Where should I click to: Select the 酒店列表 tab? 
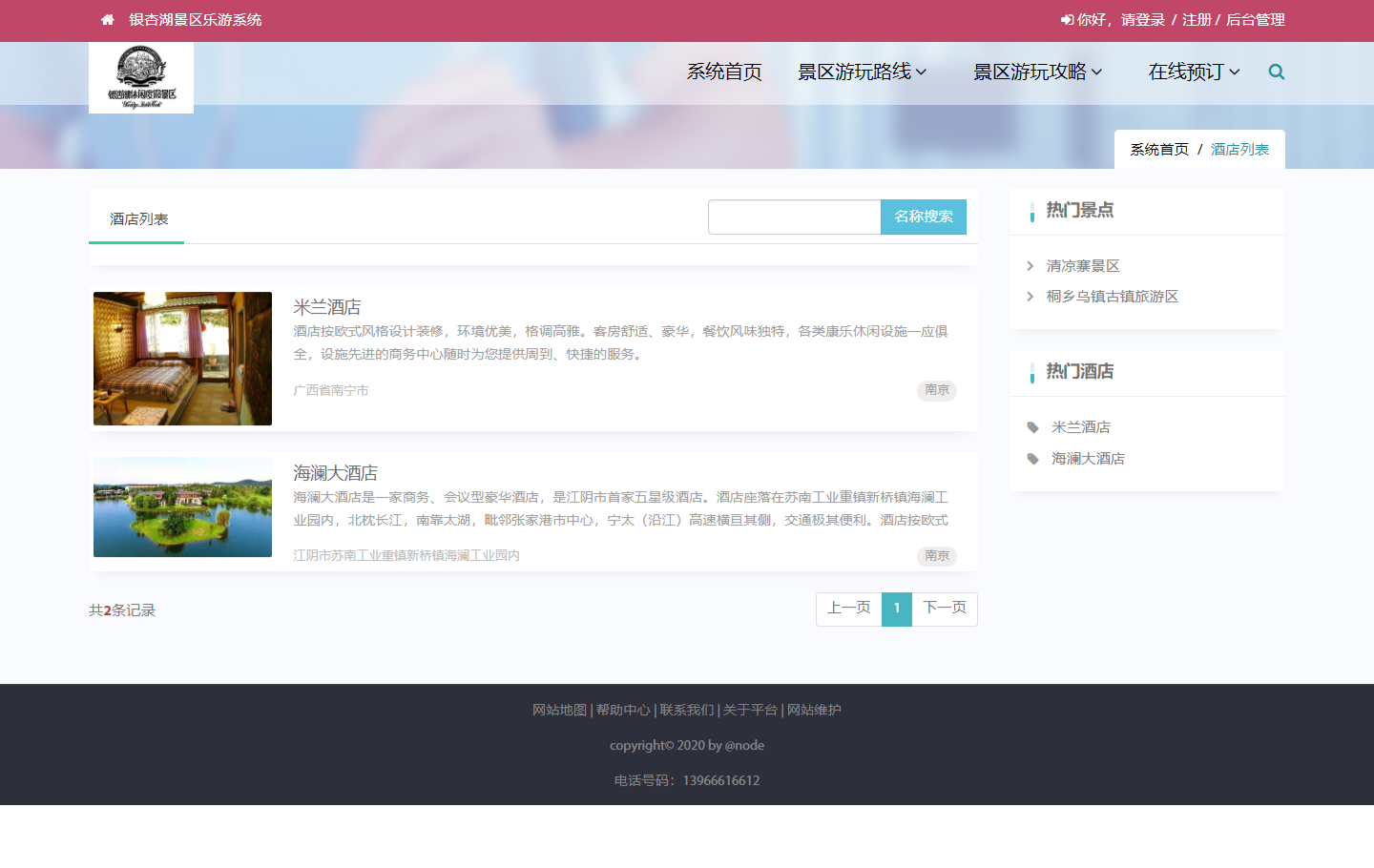pos(138,219)
